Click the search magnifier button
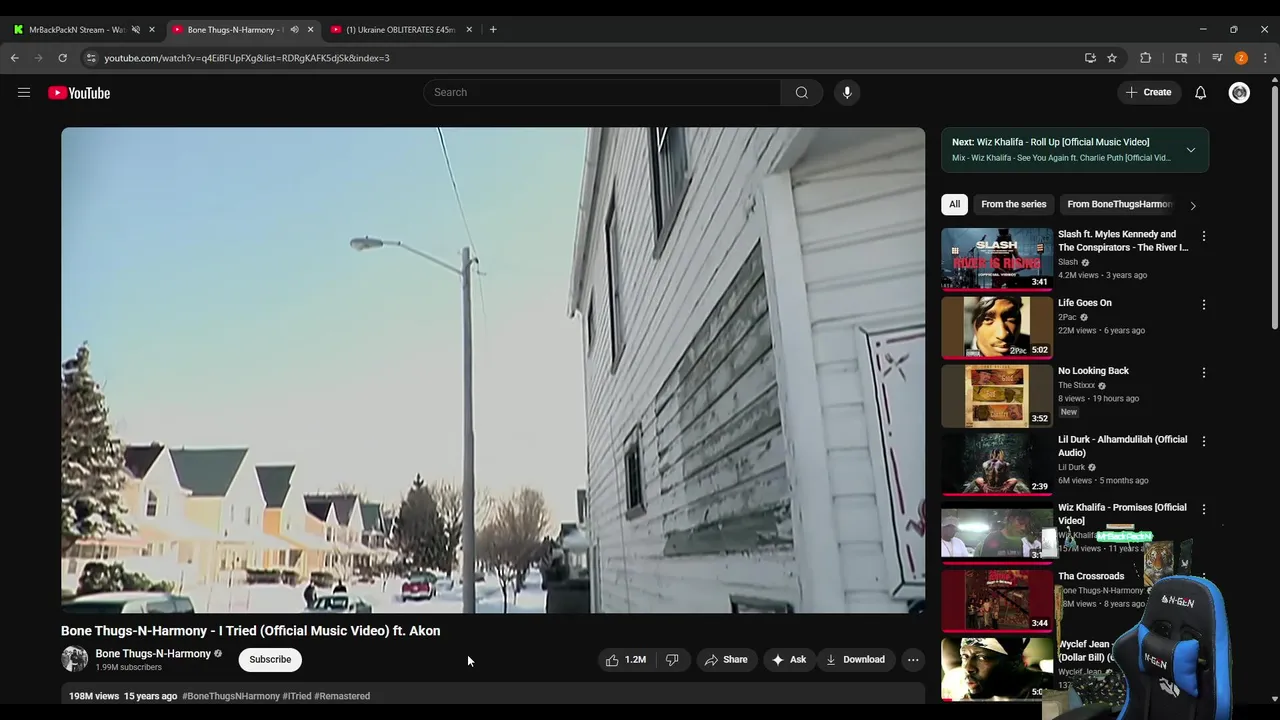This screenshot has height=720, width=1280. point(801,93)
